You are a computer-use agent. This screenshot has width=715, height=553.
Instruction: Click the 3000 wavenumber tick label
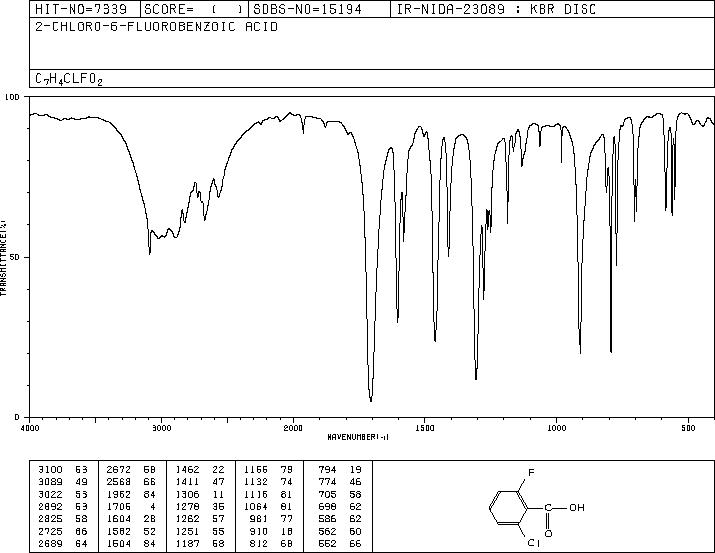pos(161,428)
